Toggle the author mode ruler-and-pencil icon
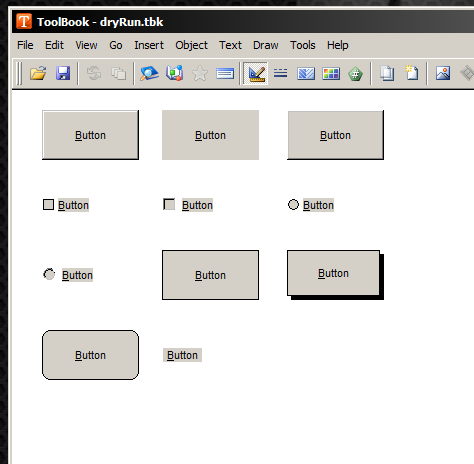 [255, 73]
